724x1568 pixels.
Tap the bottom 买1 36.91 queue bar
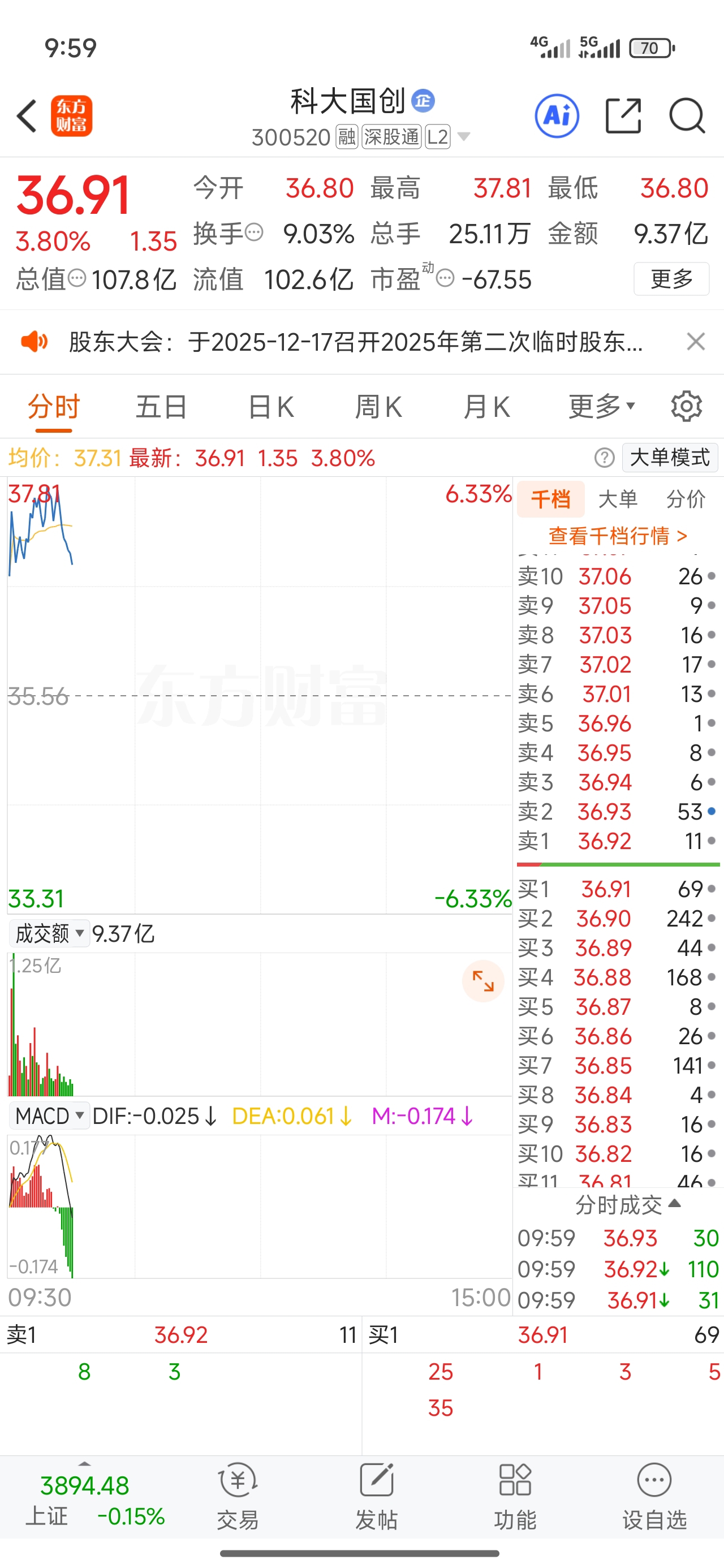(543, 1335)
